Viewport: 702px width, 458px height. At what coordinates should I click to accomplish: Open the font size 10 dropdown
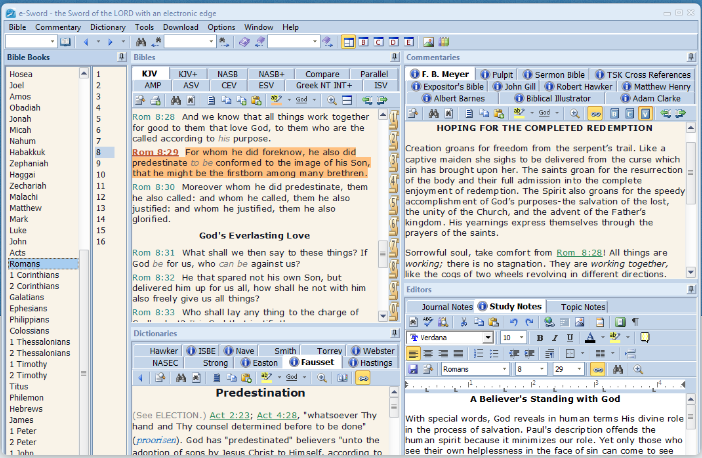coord(521,338)
